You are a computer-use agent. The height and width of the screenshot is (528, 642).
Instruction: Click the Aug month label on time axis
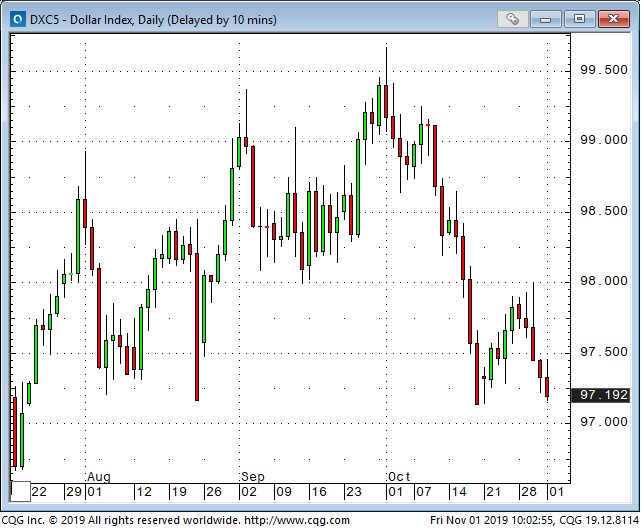[x=99, y=477]
